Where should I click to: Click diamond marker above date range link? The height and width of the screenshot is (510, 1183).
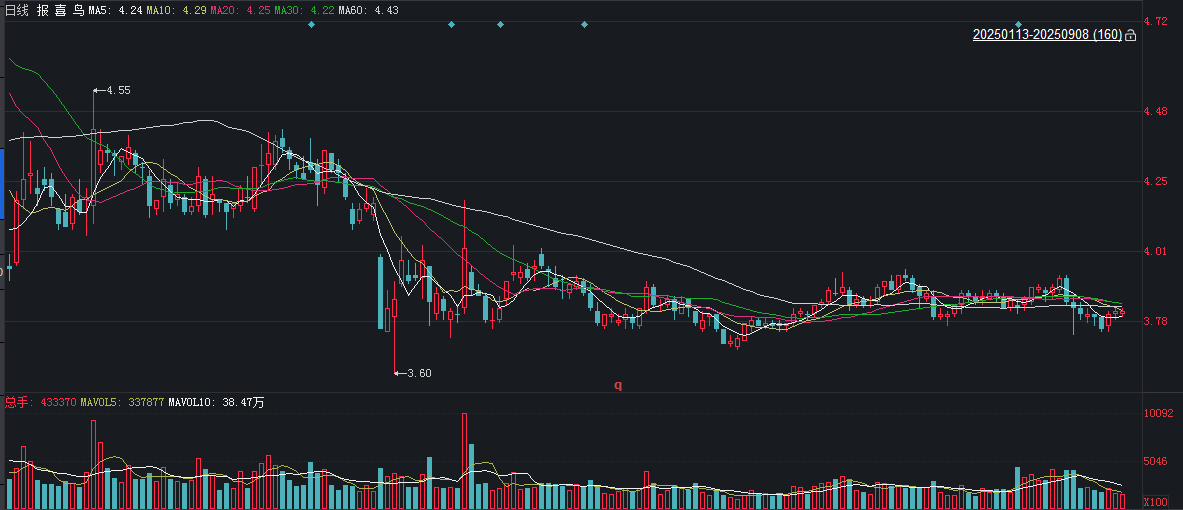pyautogui.click(x=1019, y=24)
